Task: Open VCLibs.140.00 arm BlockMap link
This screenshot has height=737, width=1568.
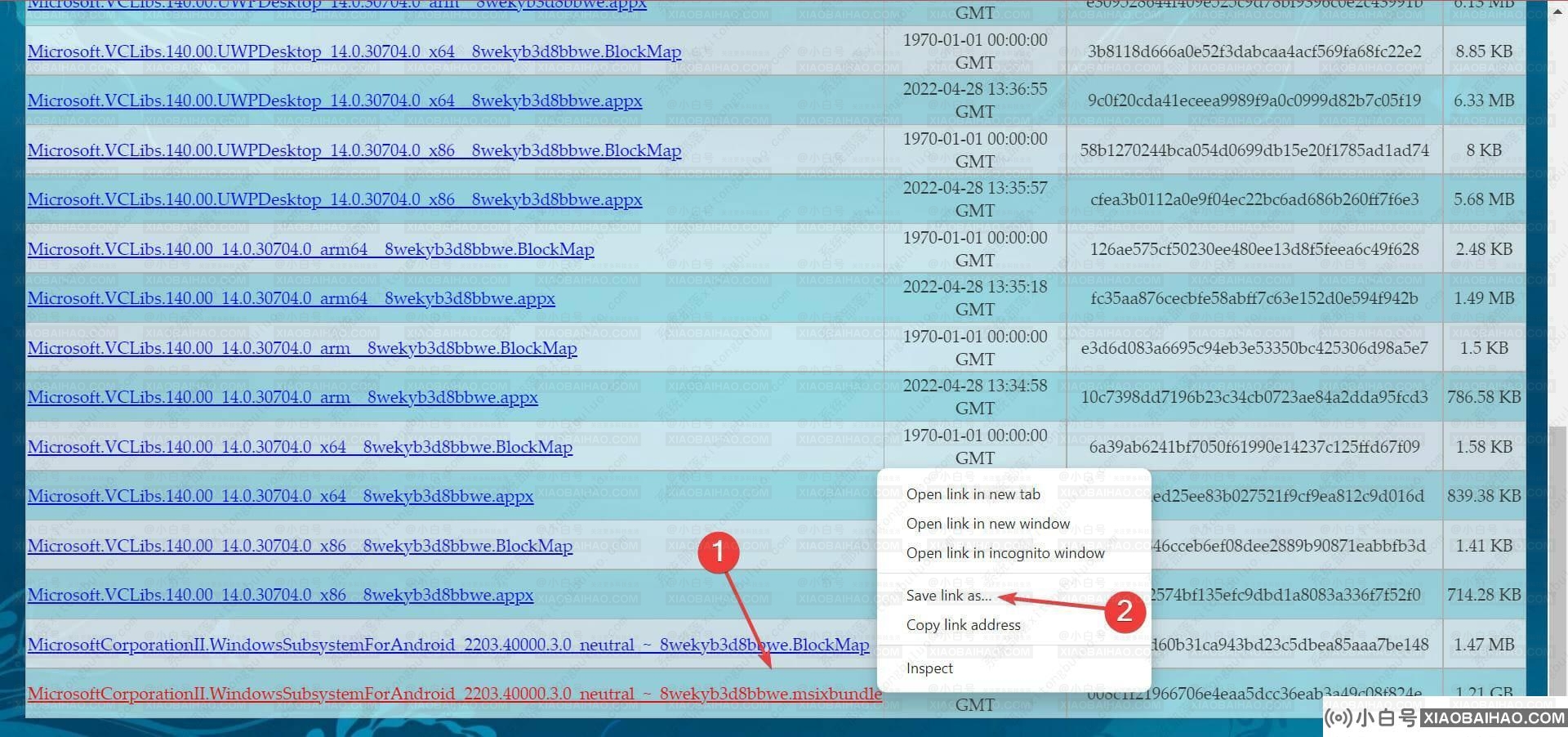Action: click(x=302, y=348)
